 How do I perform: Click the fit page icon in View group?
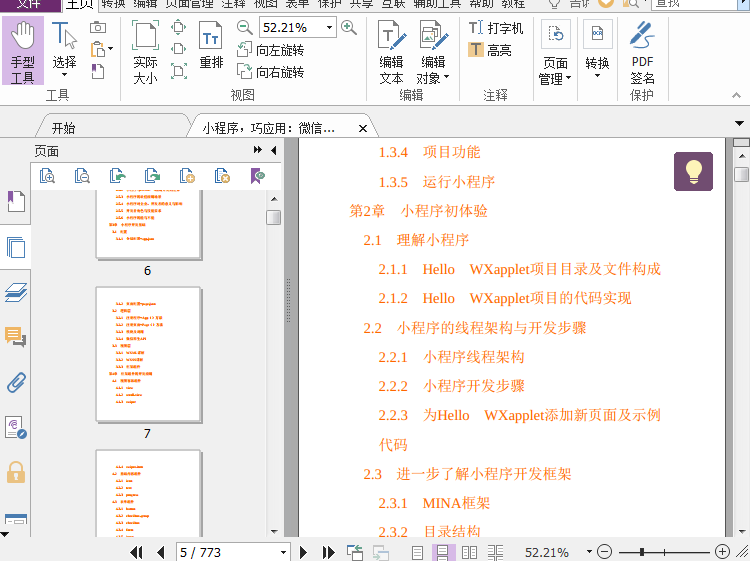178,27
